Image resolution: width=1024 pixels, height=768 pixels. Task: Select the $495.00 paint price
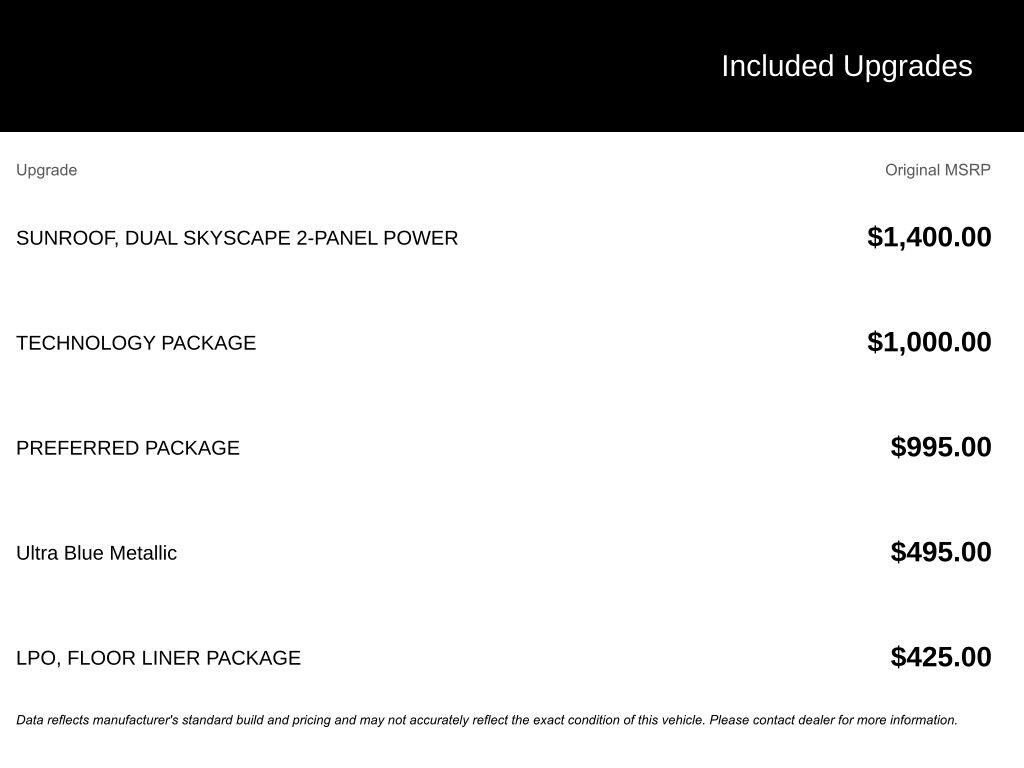(941, 552)
